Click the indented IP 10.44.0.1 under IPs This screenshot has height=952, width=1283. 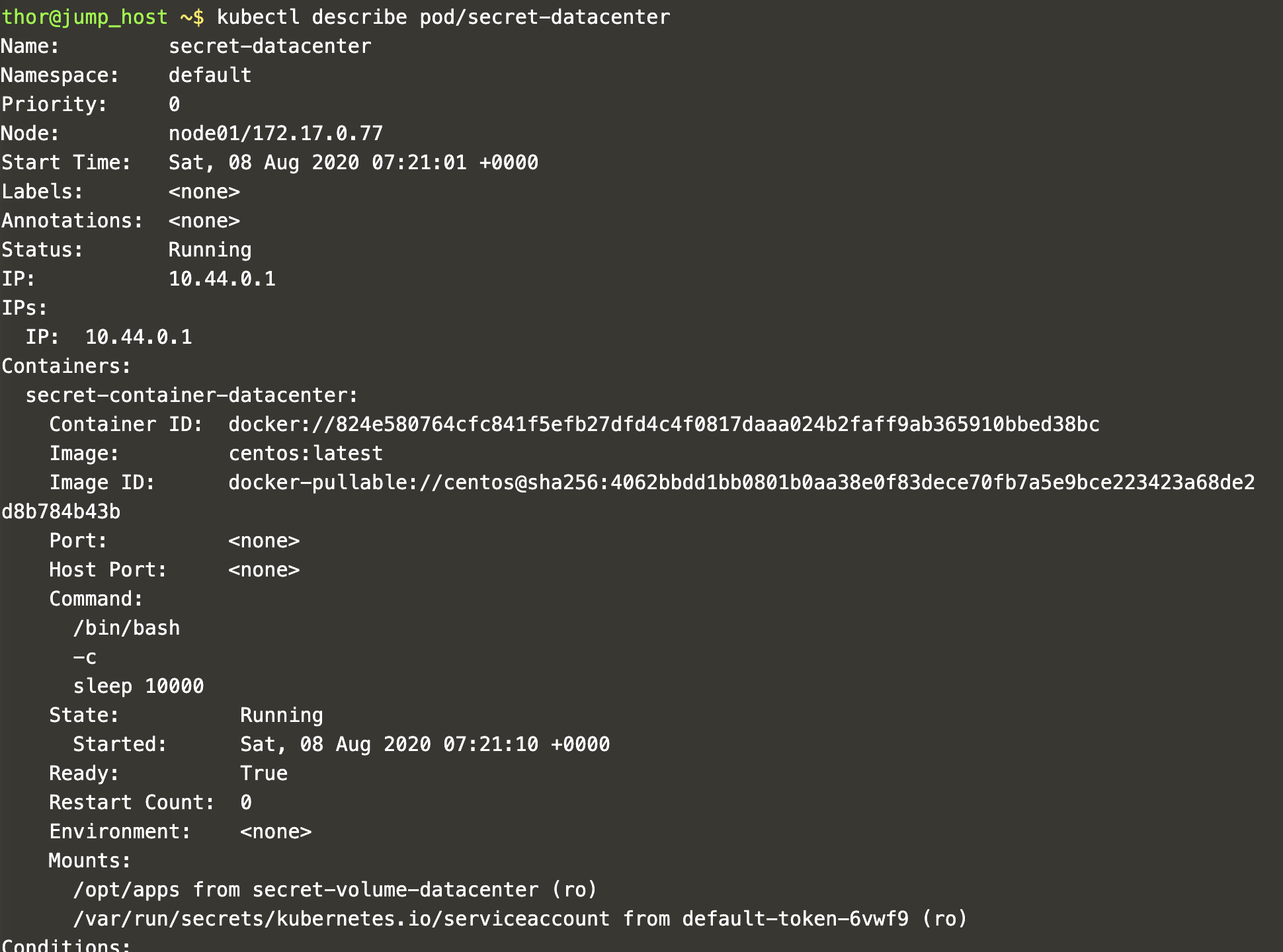point(138,337)
